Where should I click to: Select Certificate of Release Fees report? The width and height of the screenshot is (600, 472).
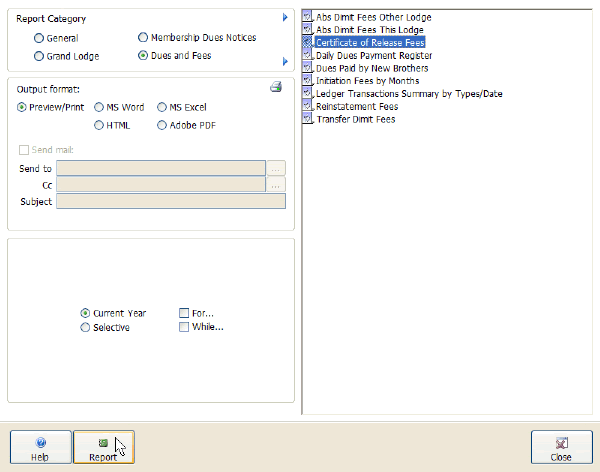pyautogui.click(x=369, y=43)
